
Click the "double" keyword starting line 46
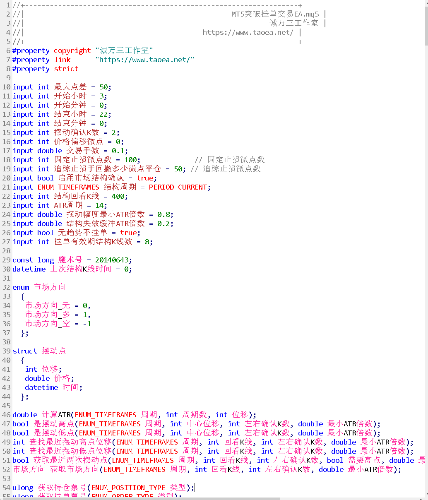(25, 414)
